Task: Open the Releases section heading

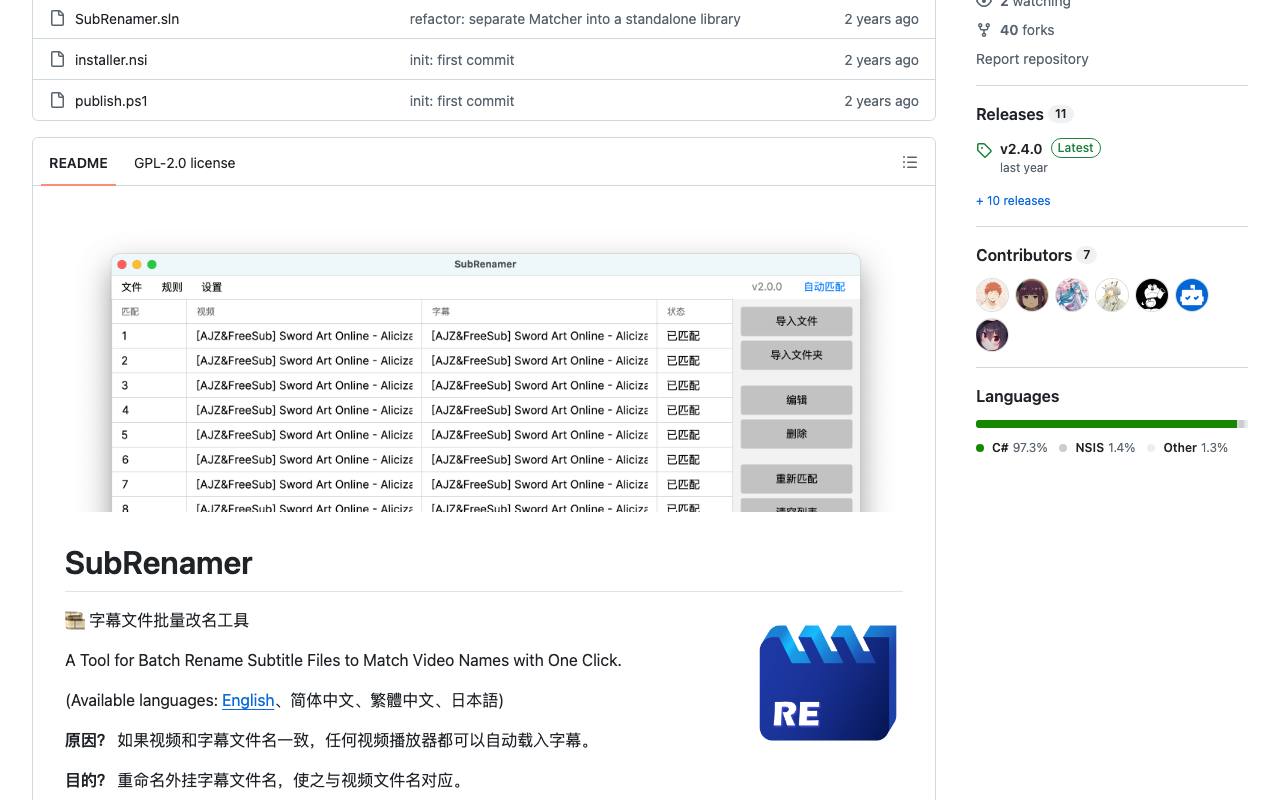Action: [x=1010, y=114]
